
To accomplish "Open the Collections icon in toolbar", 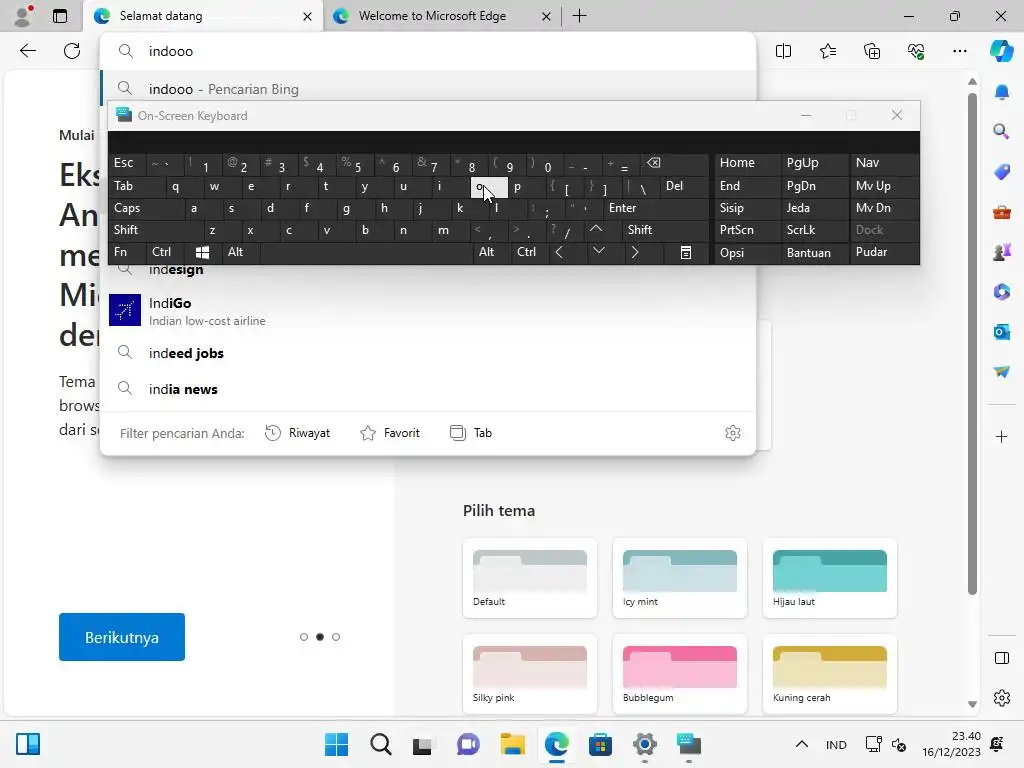I will coord(872,51).
